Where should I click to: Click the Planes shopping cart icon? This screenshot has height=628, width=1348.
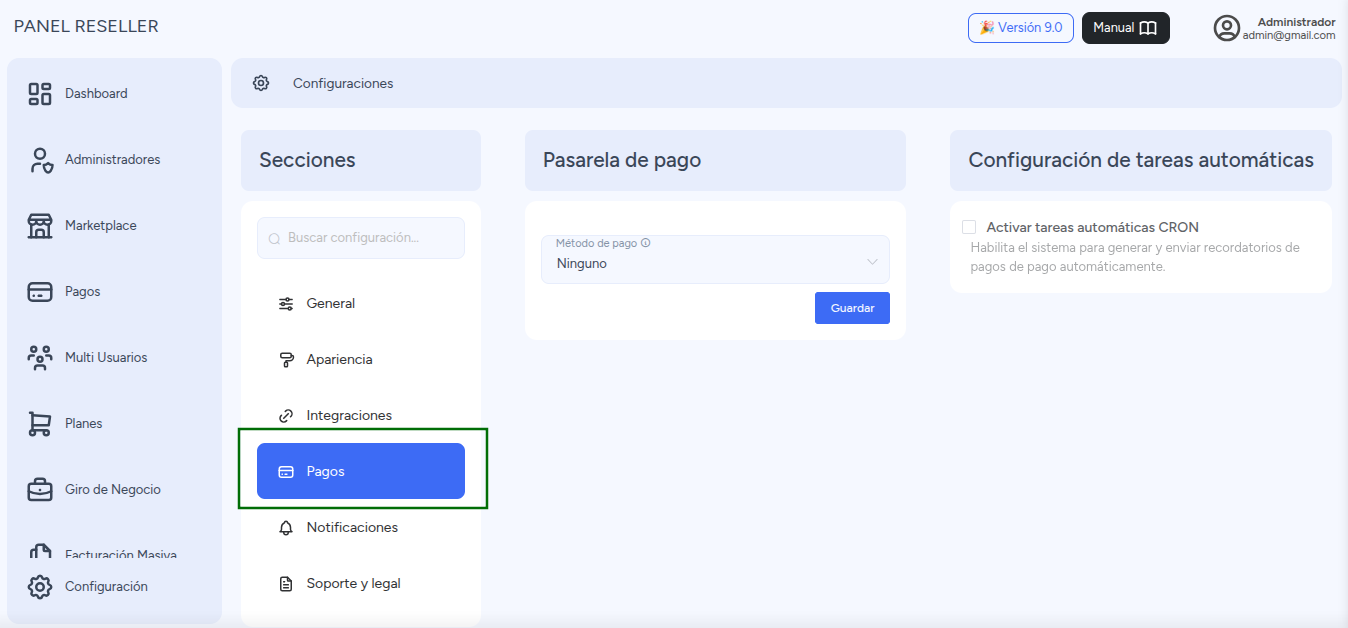pos(40,424)
